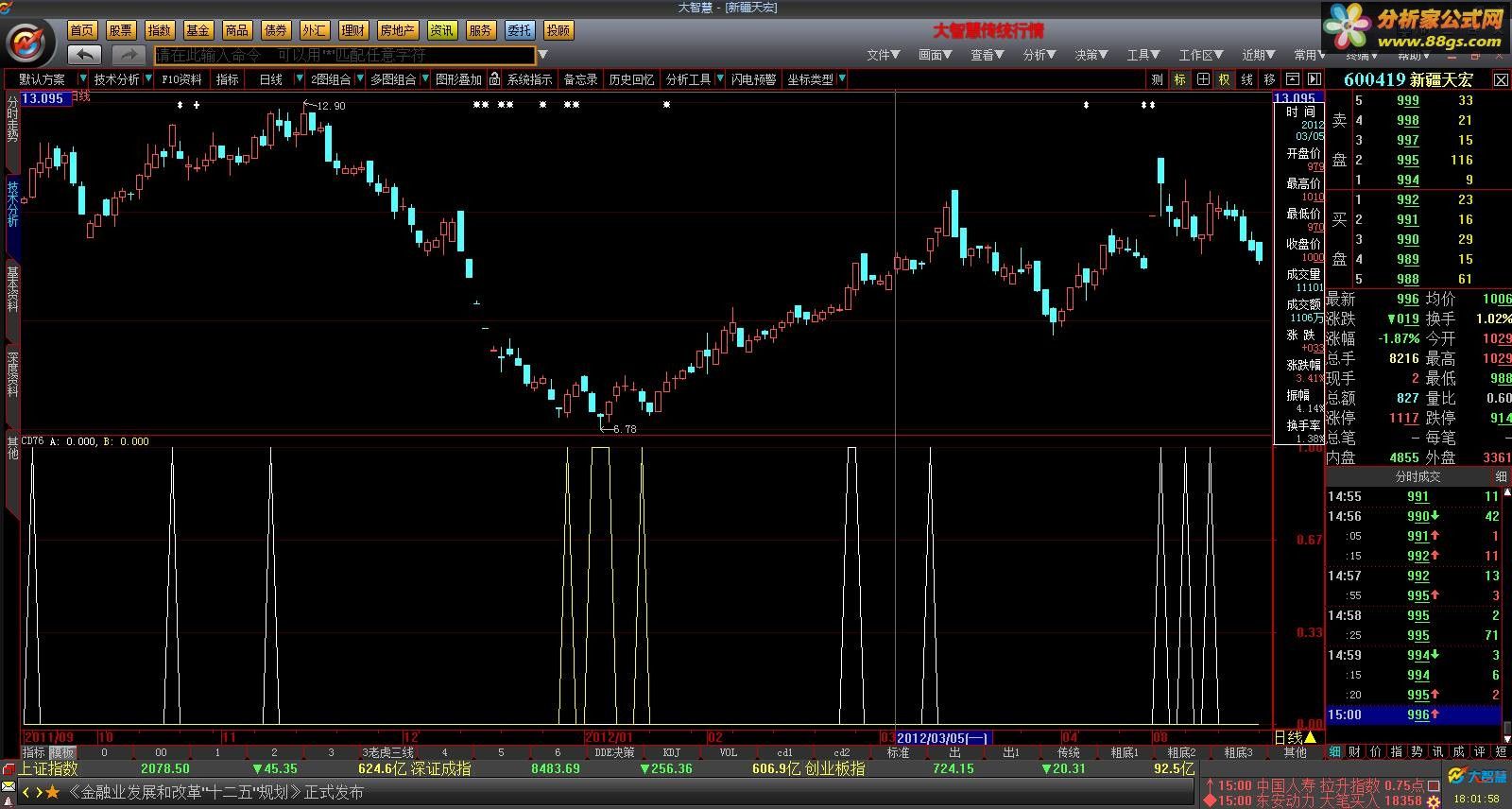Click the yellow triangle beside 日线 on the timeline

[x=1310, y=737]
